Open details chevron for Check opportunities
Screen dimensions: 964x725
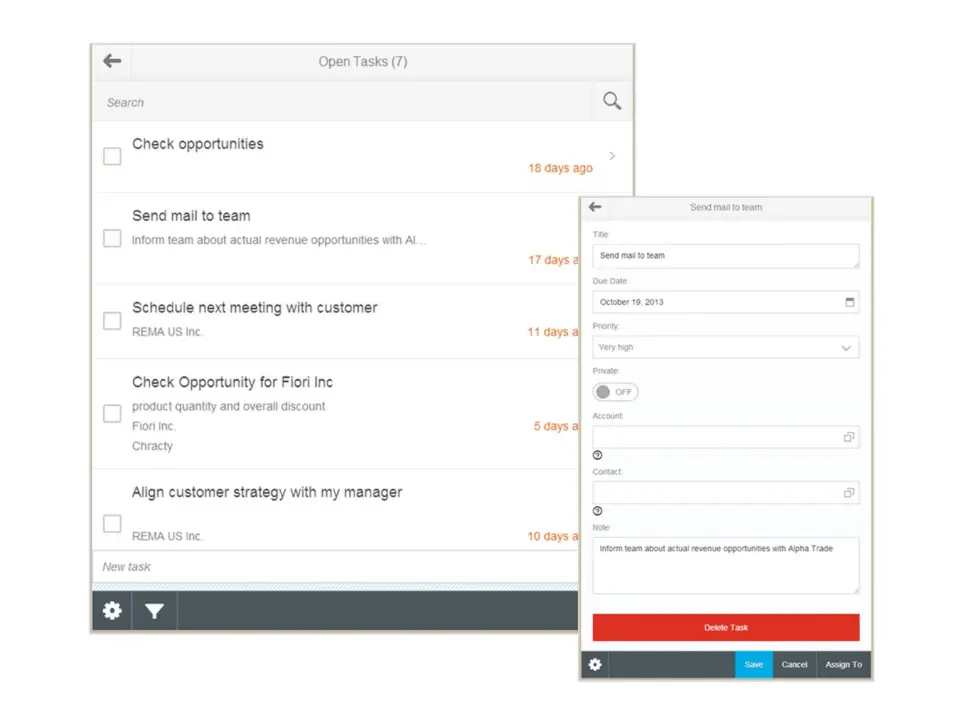click(x=612, y=156)
